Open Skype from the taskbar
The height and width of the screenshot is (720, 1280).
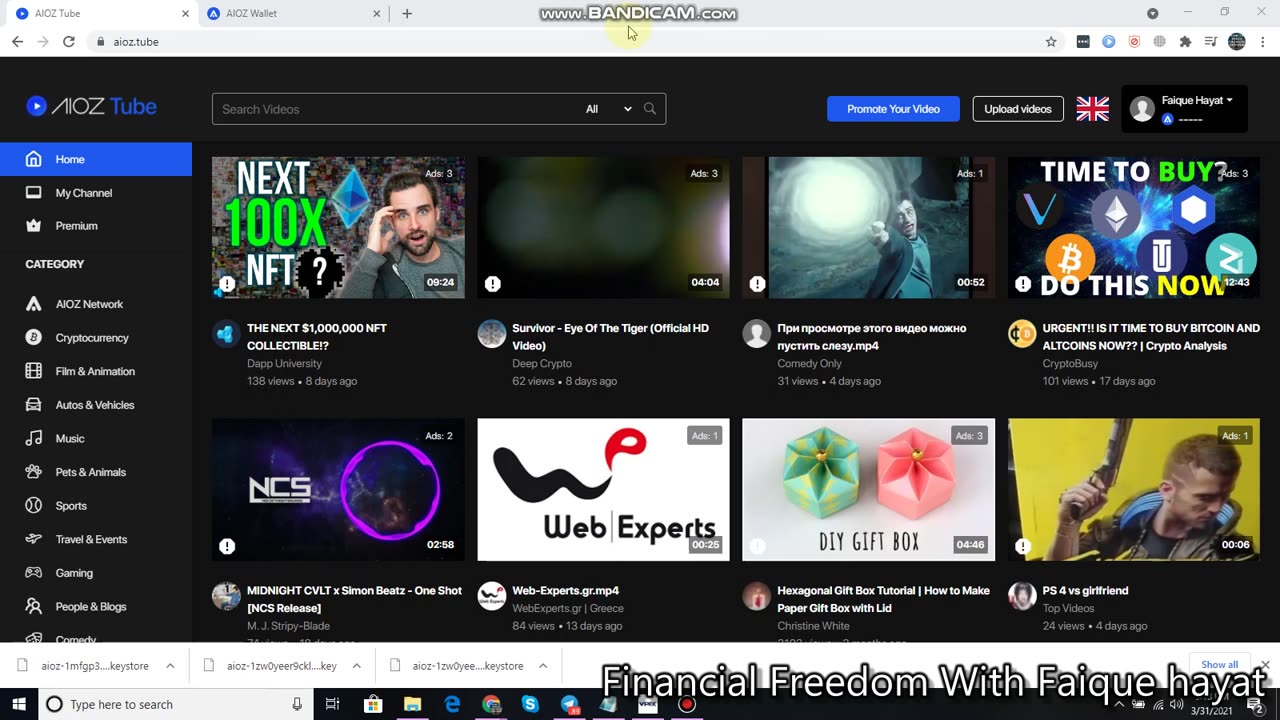pyautogui.click(x=530, y=704)
